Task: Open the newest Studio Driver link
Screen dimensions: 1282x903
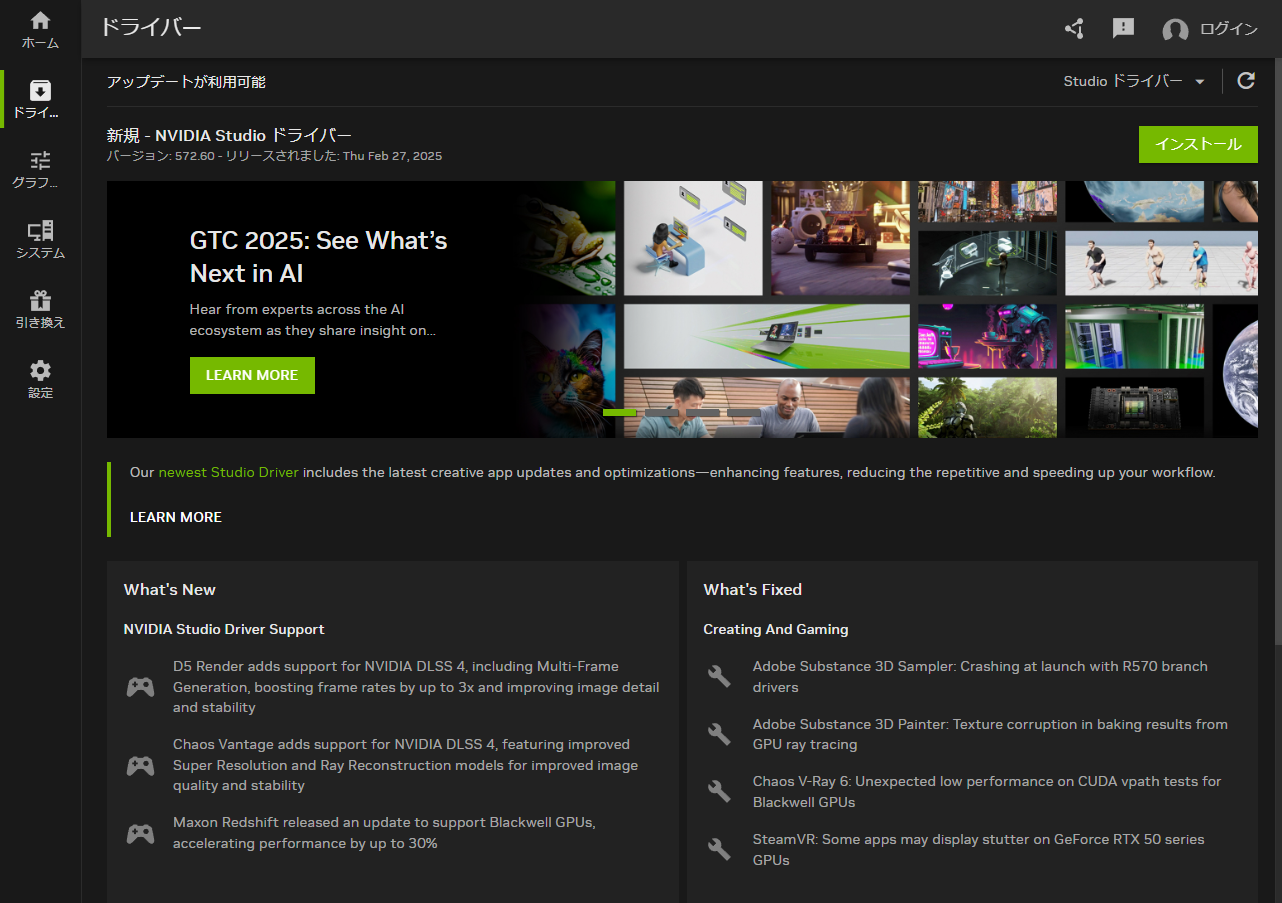Action: tap(228, 472)
